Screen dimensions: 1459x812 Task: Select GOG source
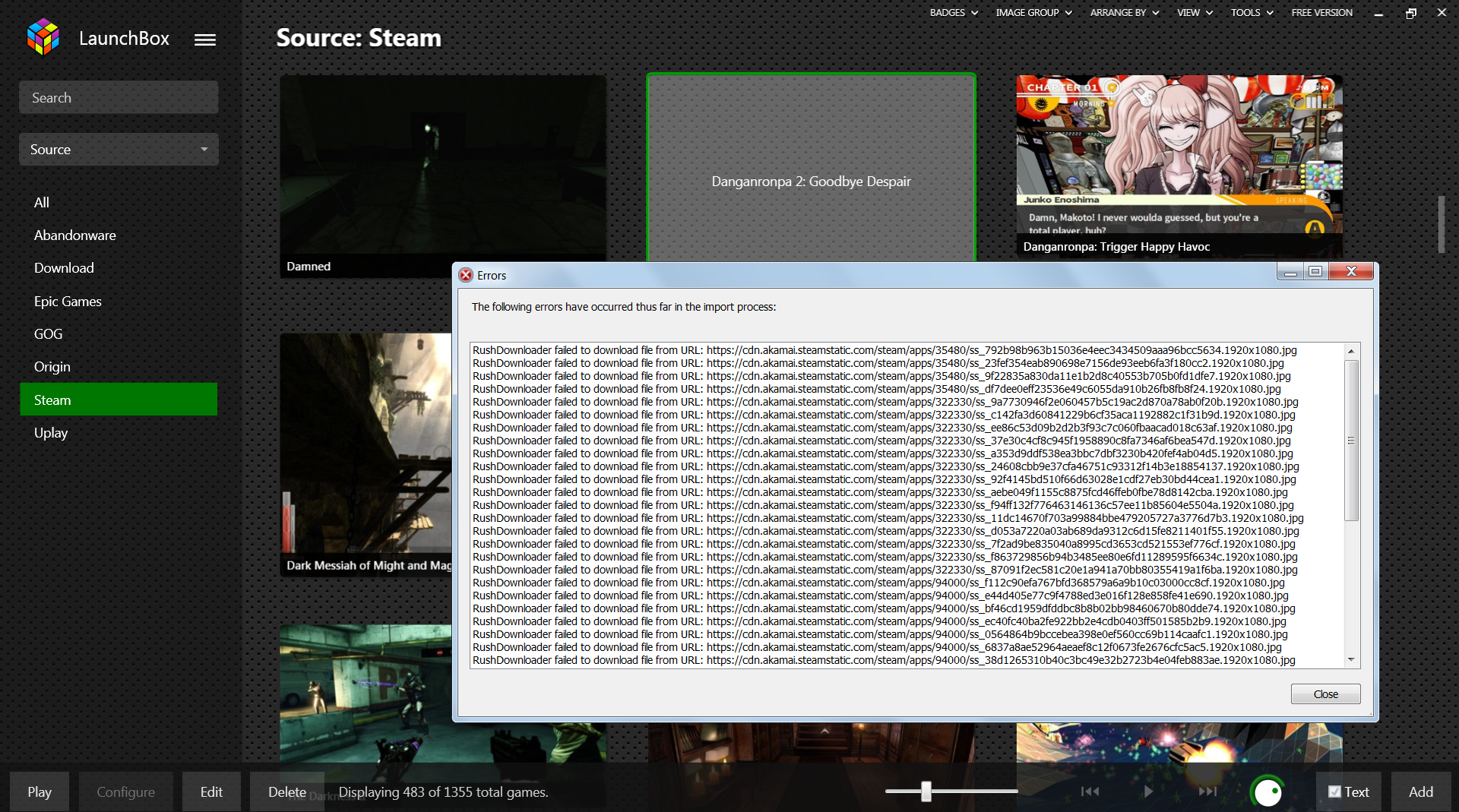pyautogui.click(x=119, y=334)
